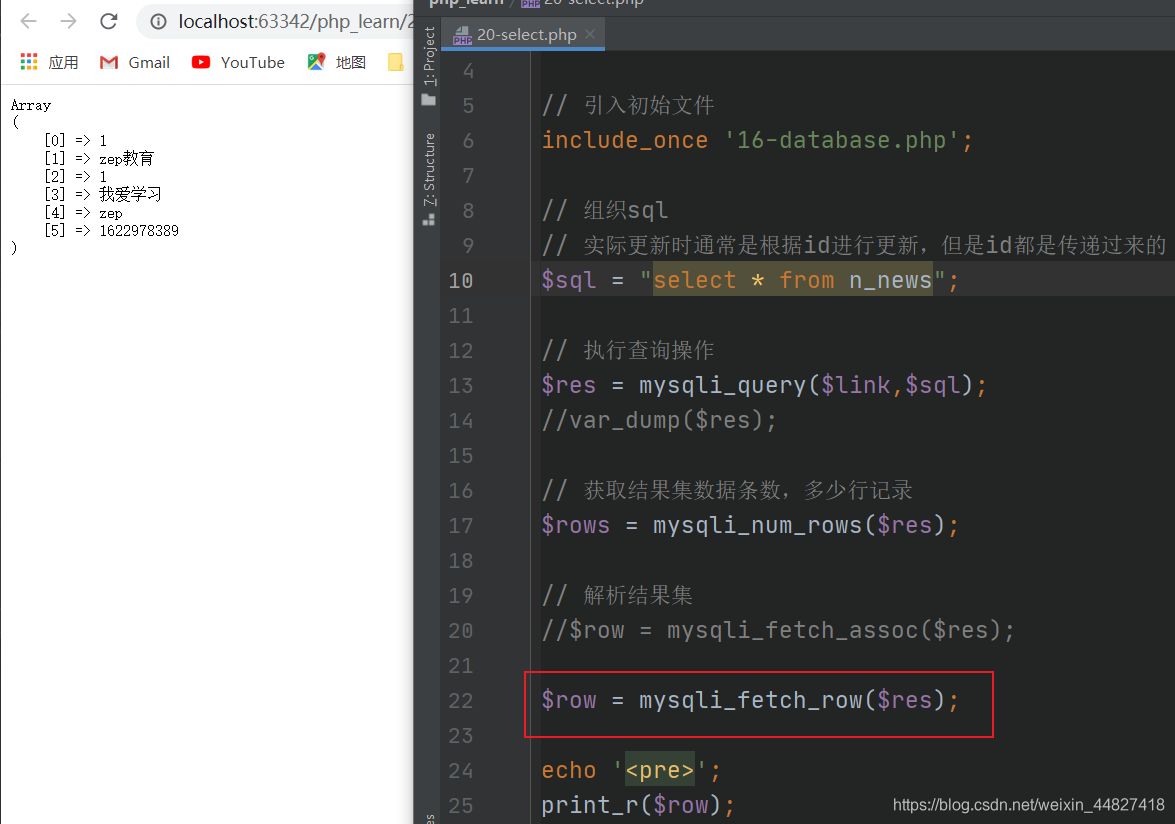
Task: Open the YouTube bookmark
Action: pyautogui.click(x=238, y=62)
